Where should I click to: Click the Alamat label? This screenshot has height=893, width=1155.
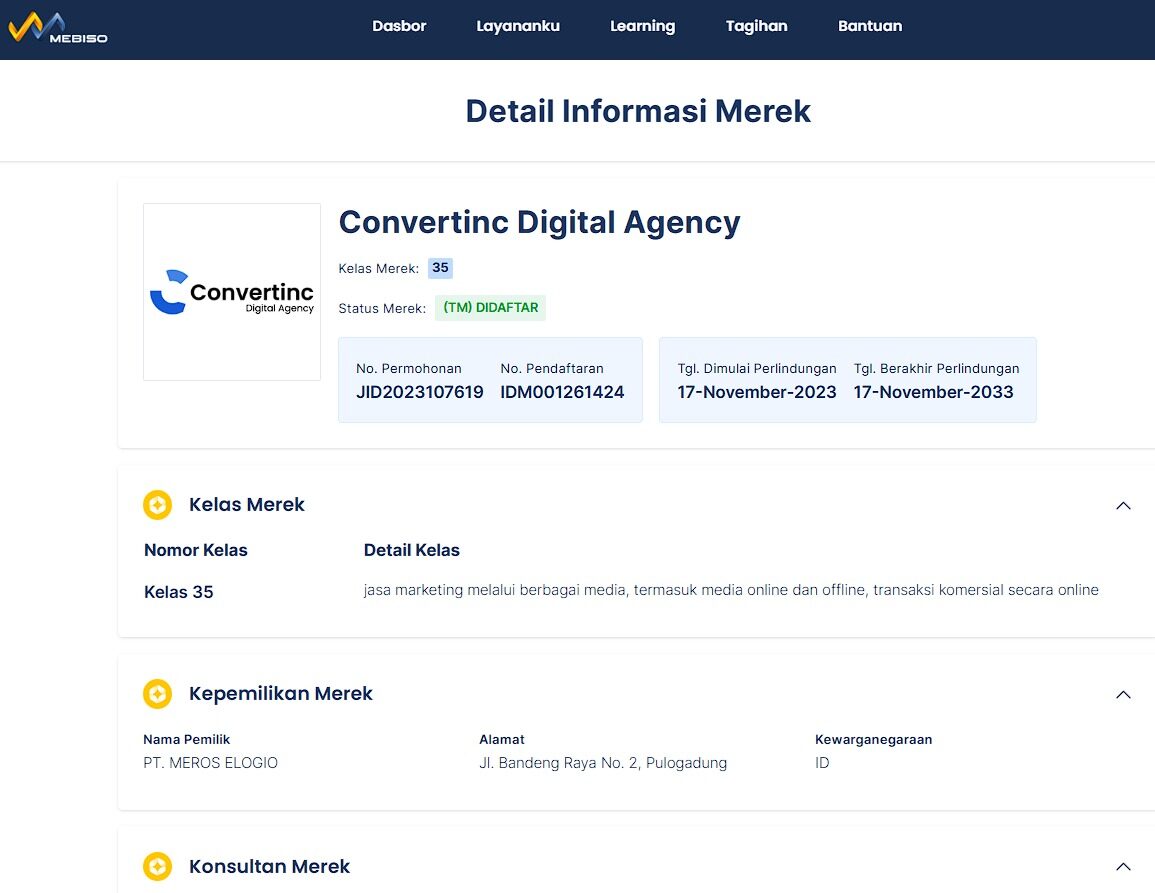(502, 739)
